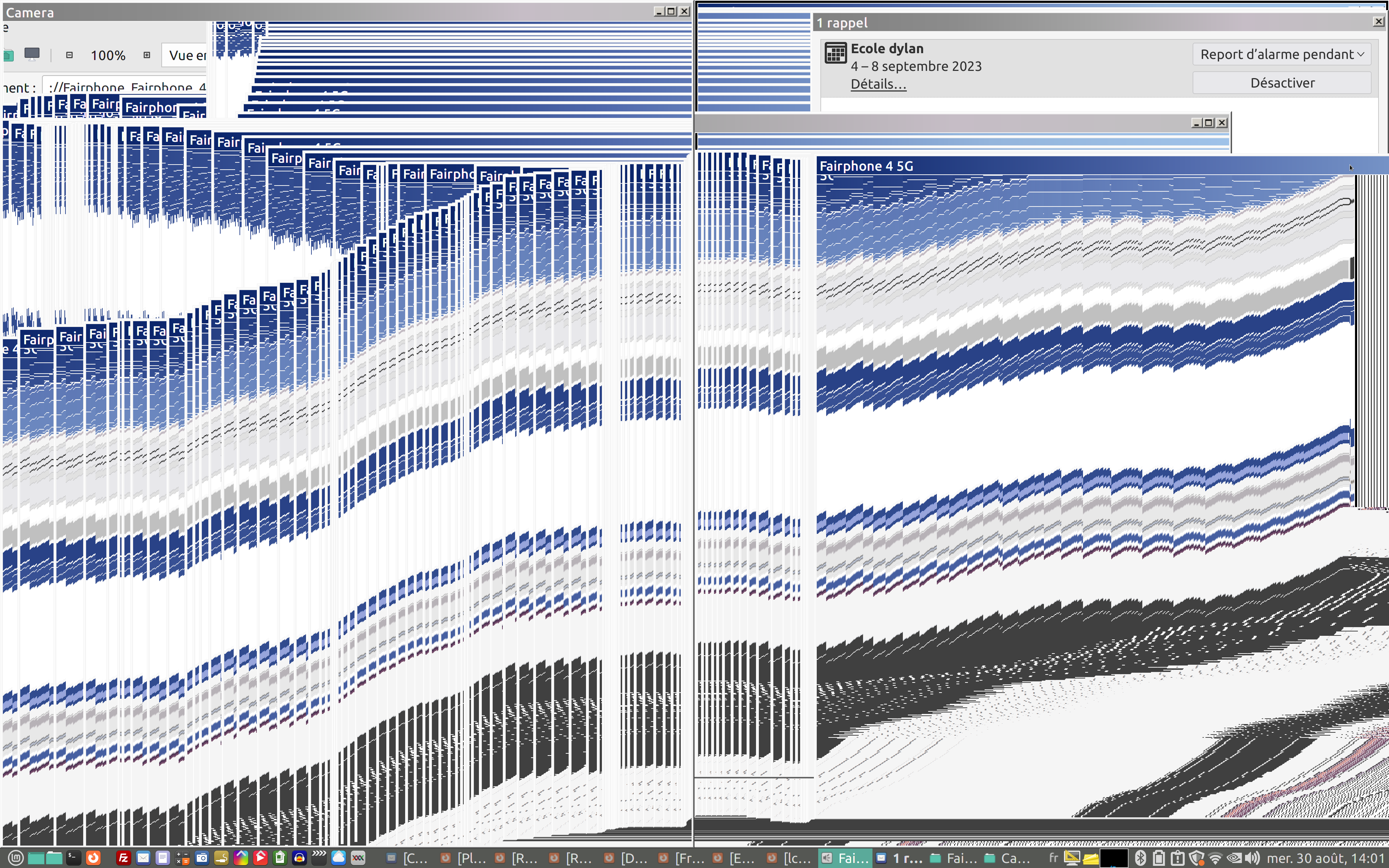Click the volume speaker tray icon

tap(1253, 858)
